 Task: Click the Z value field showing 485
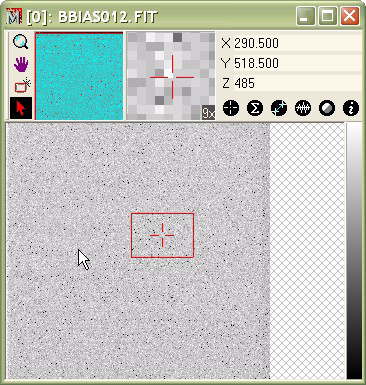(x=297, y=83)
